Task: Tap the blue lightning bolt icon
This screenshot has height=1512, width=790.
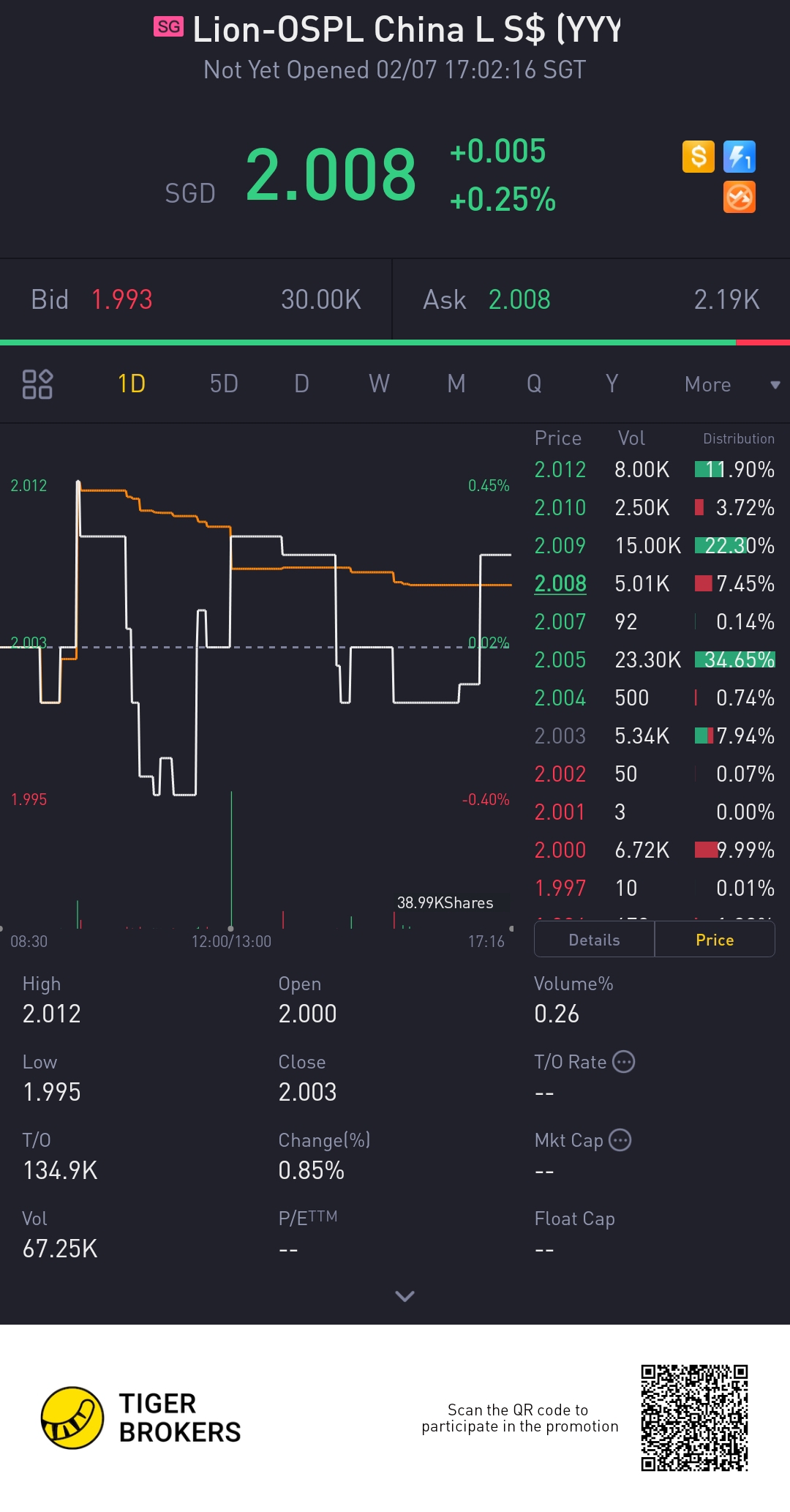Action: point(739,157)
